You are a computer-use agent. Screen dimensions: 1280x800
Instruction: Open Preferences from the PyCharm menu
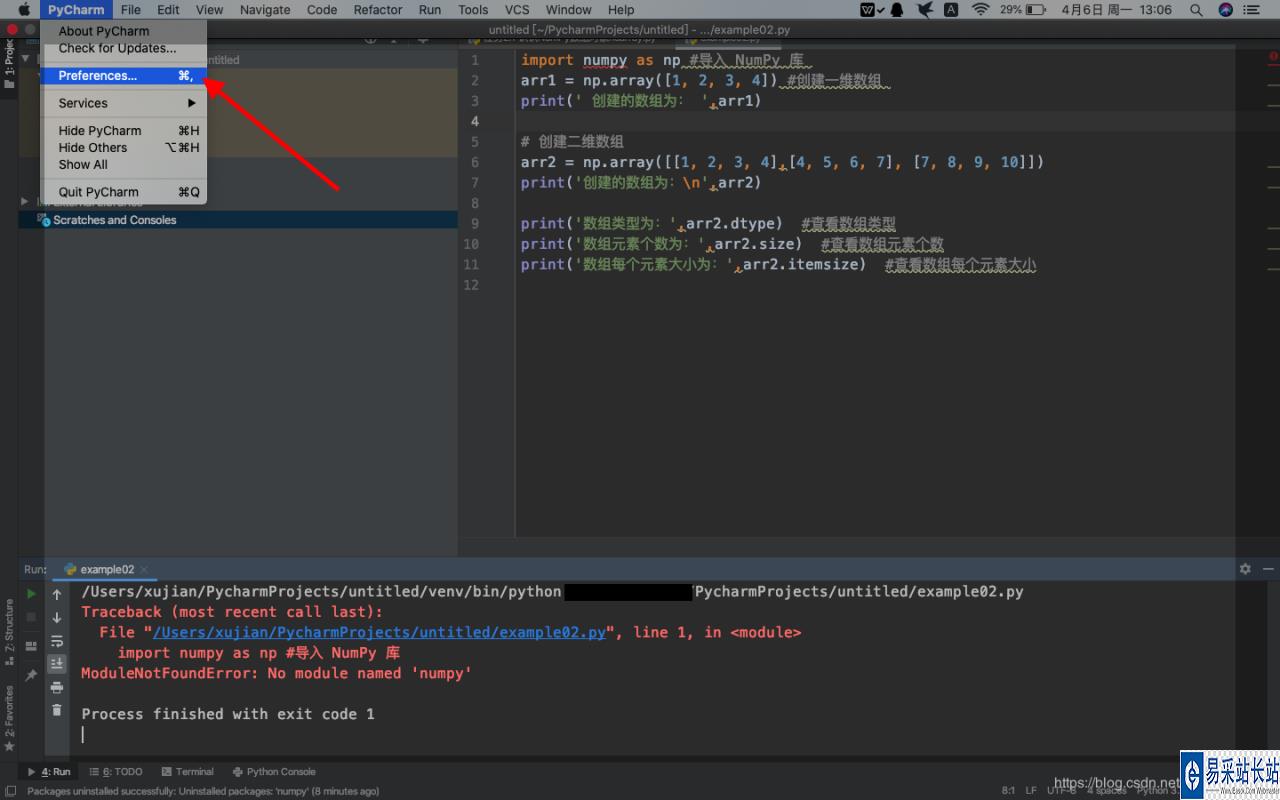[x=123, y=76]
